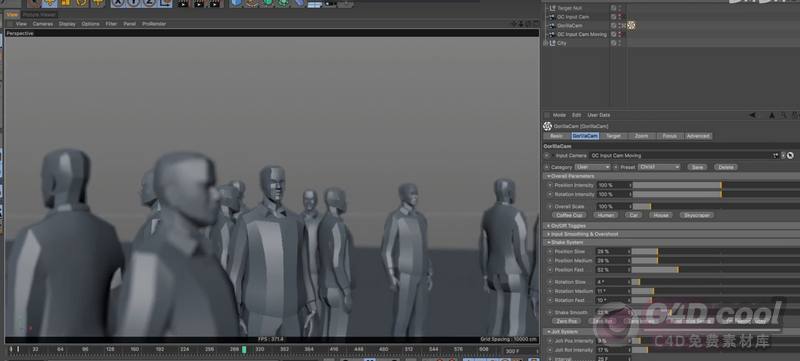The height and width of the screenshot is (361, 800).
Task: Click the up arrow in Attribute Manager
Action: [772, 116]
